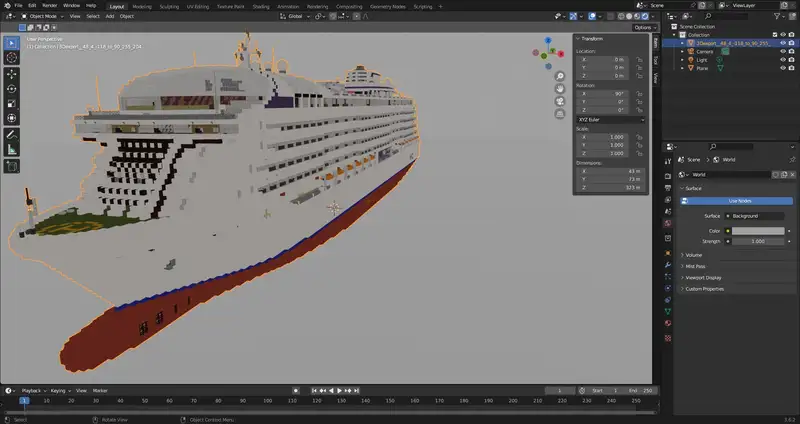The image size is (800, 424).
Task: Open the Render menu
Action: pyautogui.click(x=48, y=5)
